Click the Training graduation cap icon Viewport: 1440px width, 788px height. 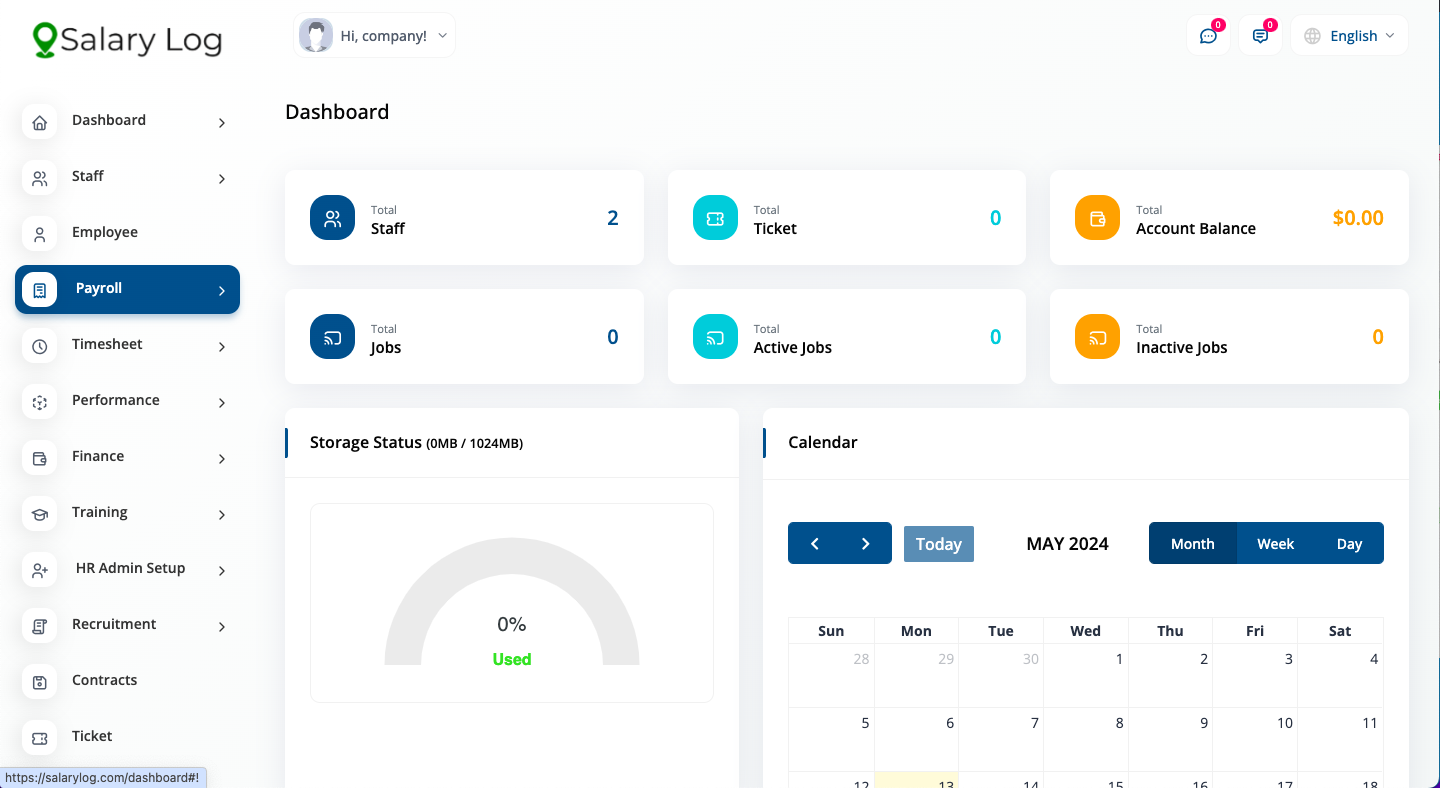click(39, 514)
